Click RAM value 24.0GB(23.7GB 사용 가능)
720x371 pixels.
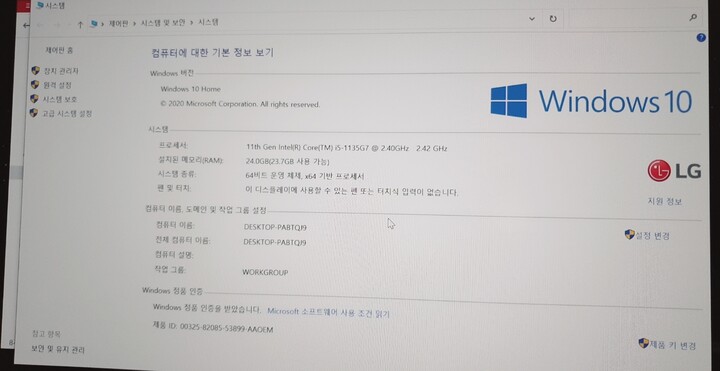click(288, 162)
